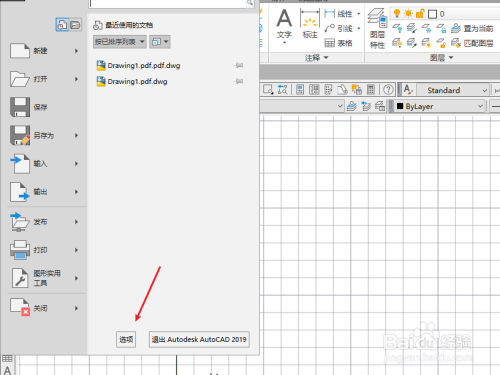Click the 线性 linear dimension button
This screenshot has width=500, height=375.
click(x=338, y=14)
